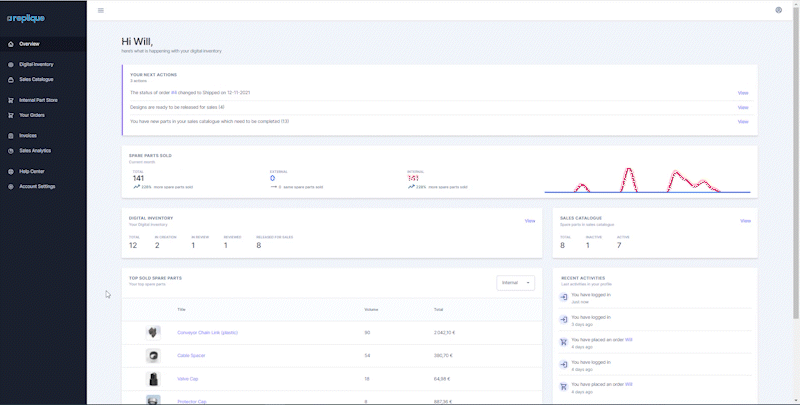Open the user profile icon
Screen dimensions: 800x405
(779, 10)
